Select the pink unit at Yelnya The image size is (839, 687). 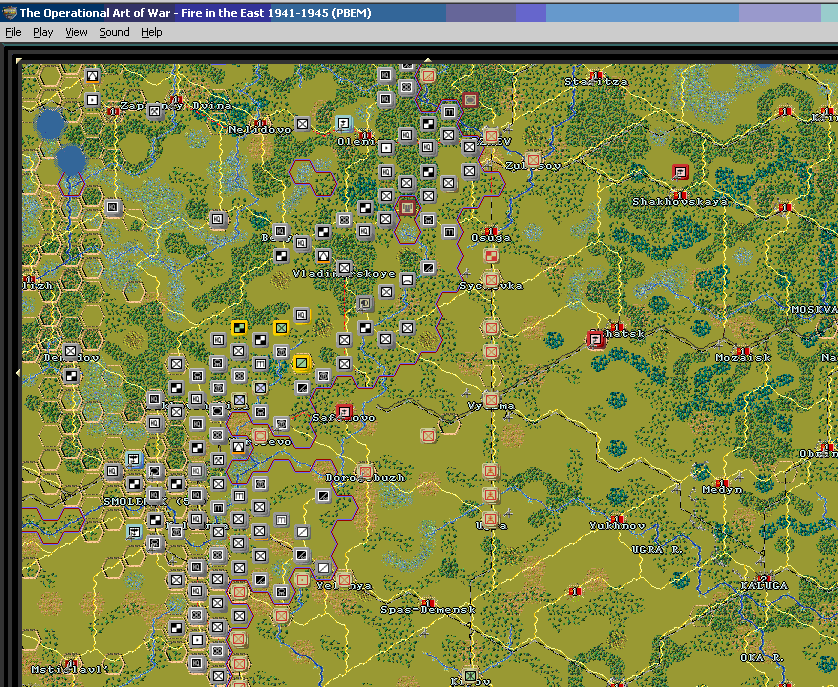tap(344, 579)
